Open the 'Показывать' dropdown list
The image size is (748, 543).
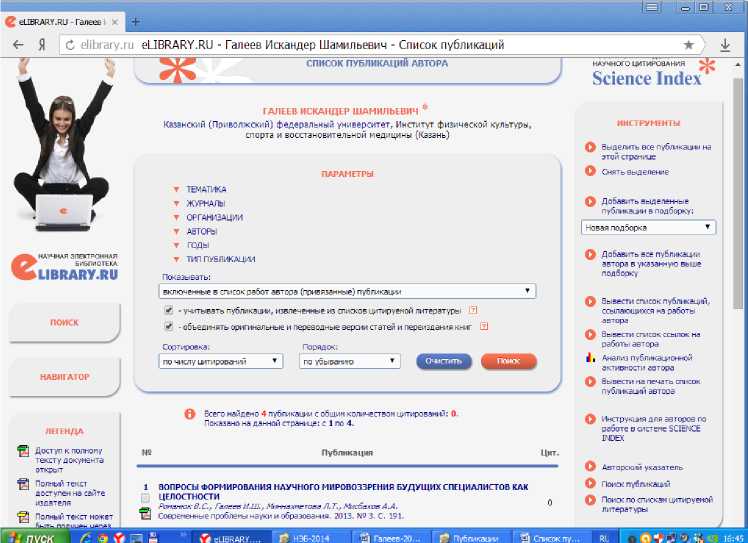tap(347, 291)
